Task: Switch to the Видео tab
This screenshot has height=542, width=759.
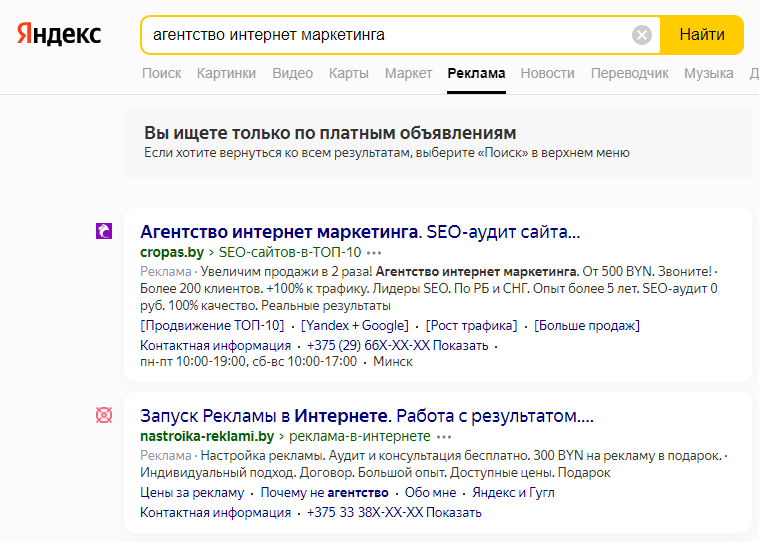Action: click(x=292, y=74)
